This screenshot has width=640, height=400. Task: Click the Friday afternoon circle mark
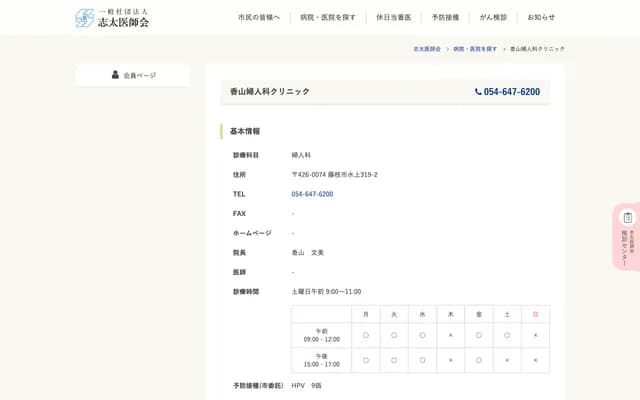pyautogui.click(x=479, y=360)
